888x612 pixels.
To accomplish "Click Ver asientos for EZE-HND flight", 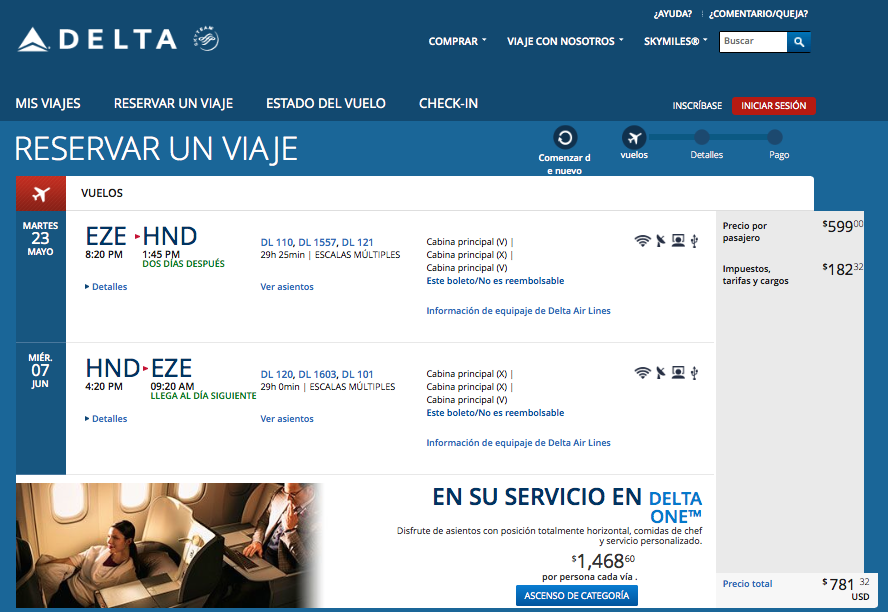I will 287,286.
